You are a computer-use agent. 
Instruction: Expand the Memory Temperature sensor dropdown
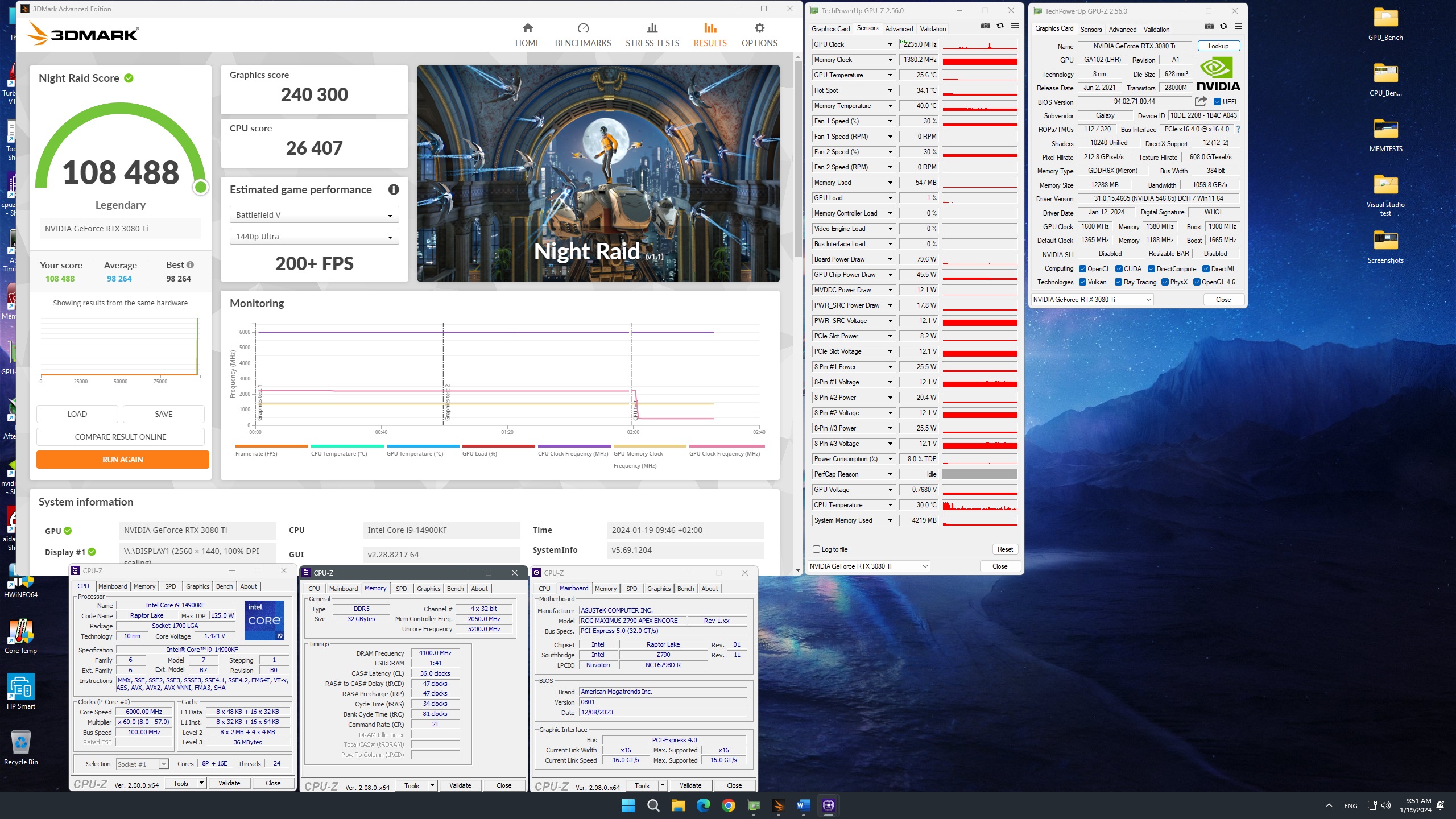point(890,106)
